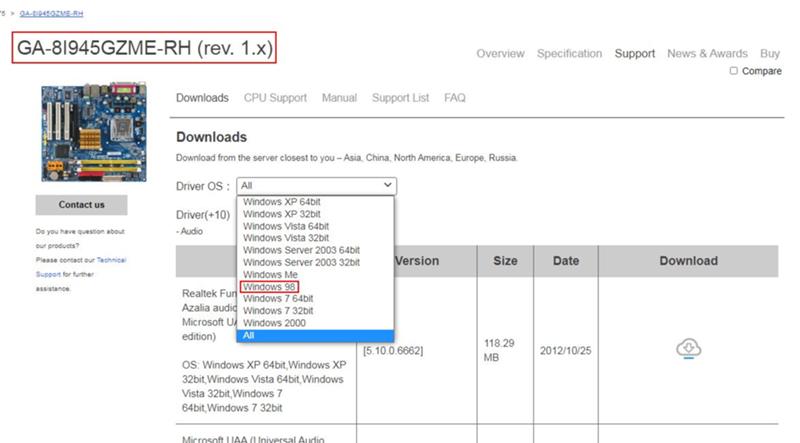Click the product title GA-8I945GZME-RH (rev. 1.x)
The image size is (800, 443).
144,47
